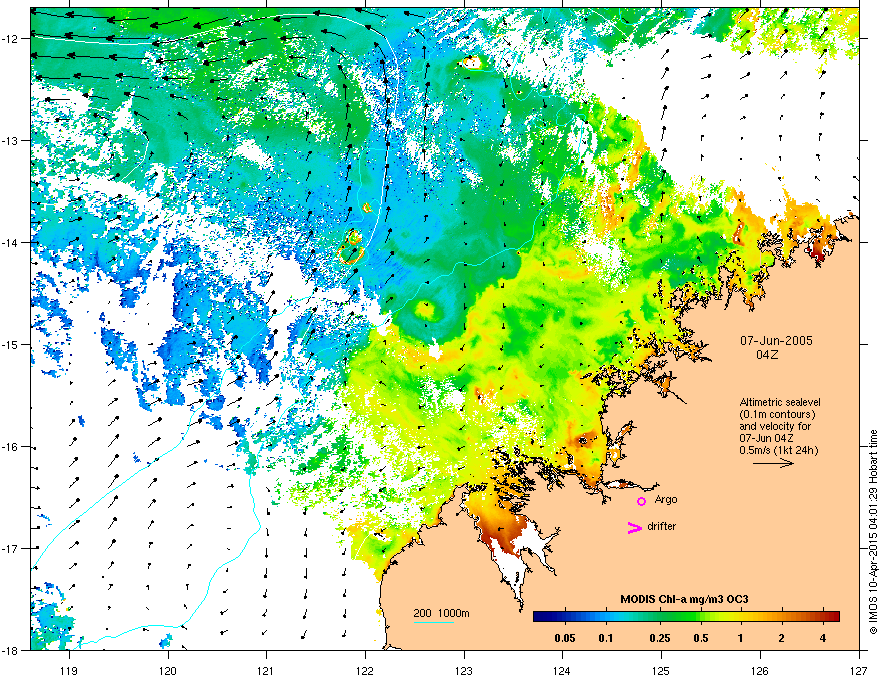Click the '200 1000m' depth contour label
The image size is (880, 680).
pyautogui.click(x=441, y=613)
